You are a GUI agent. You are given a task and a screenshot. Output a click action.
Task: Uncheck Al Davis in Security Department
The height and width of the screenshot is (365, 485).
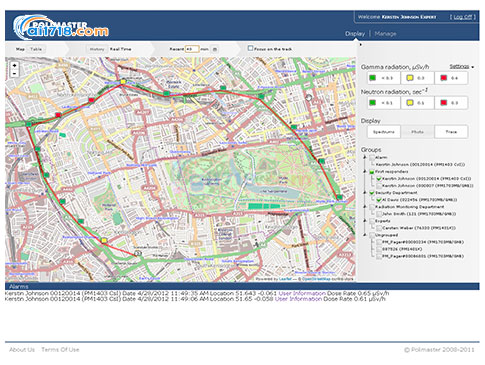(379, 200)
